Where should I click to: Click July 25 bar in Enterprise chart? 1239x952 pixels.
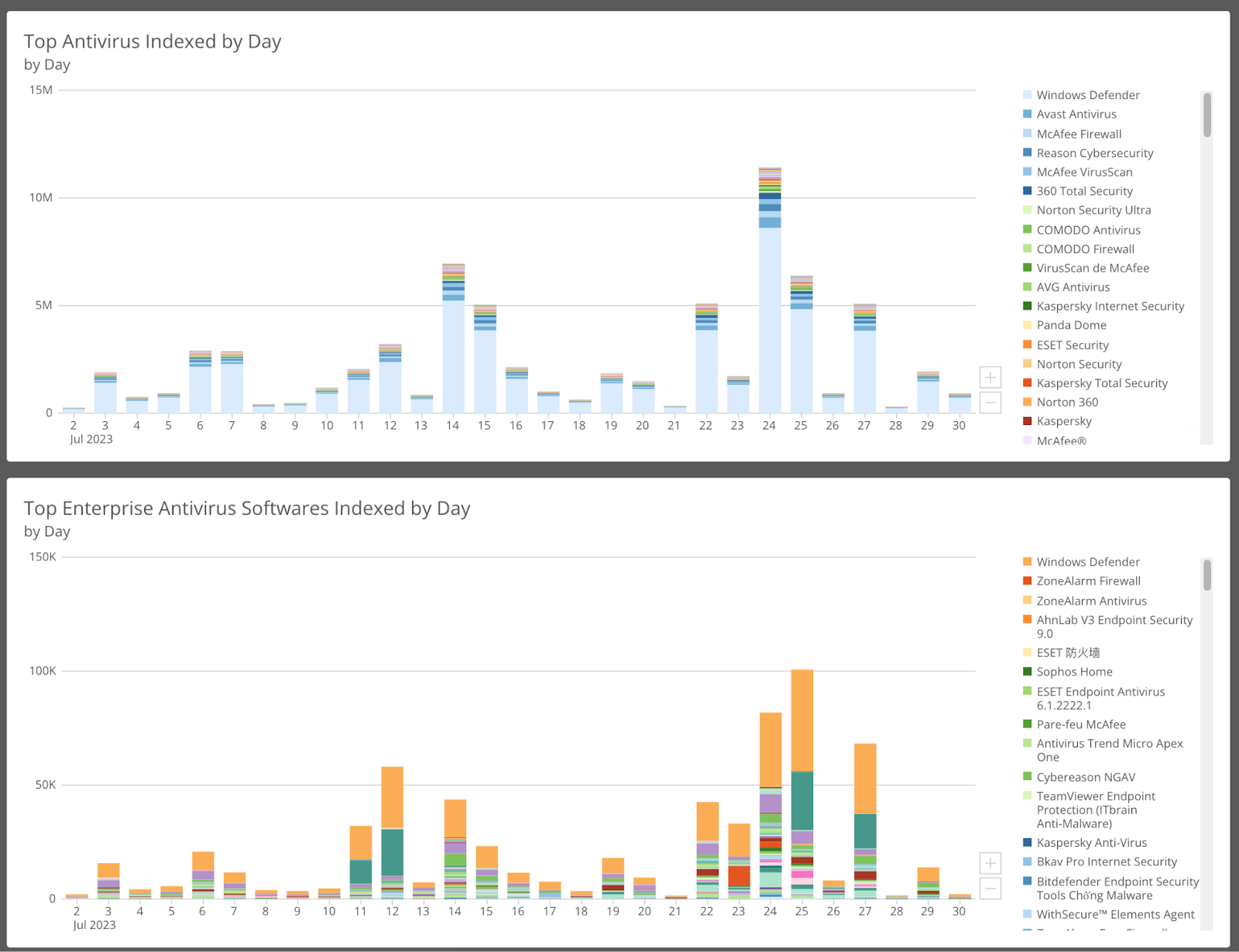802,784
